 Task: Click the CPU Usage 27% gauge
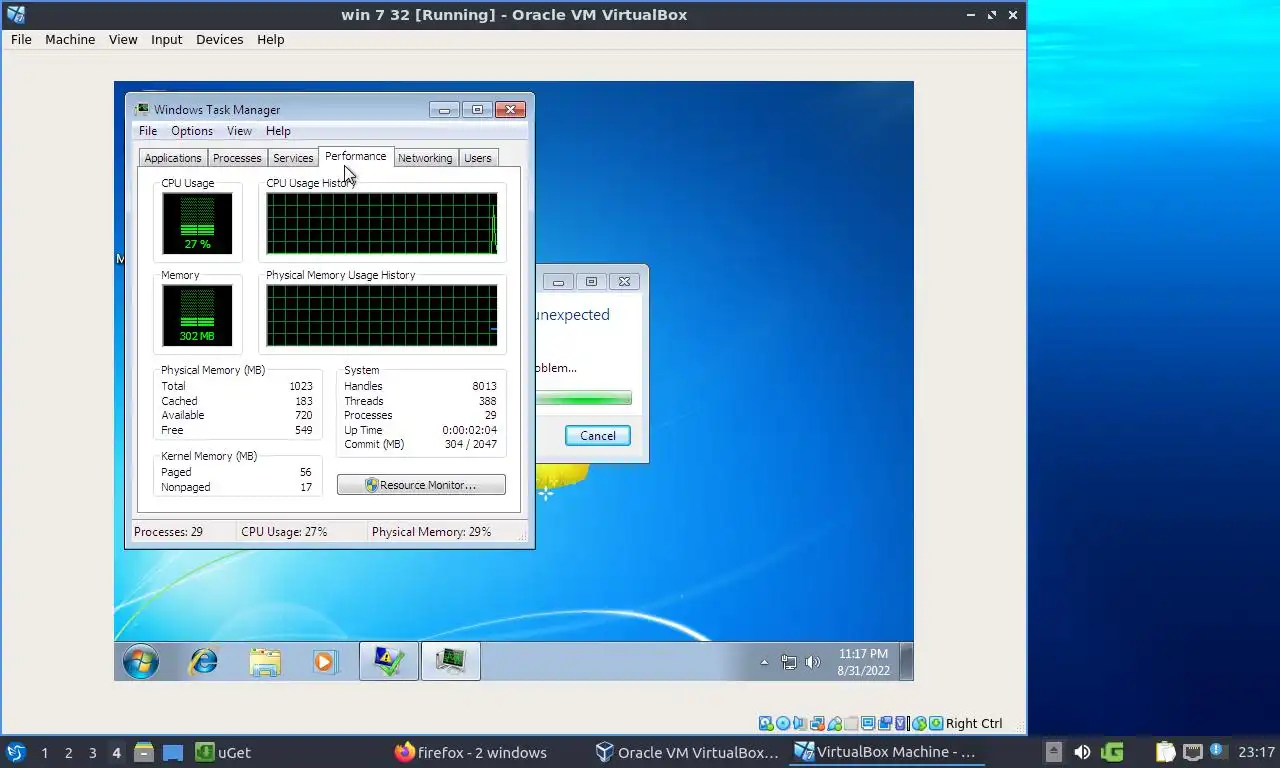[197, 224]
